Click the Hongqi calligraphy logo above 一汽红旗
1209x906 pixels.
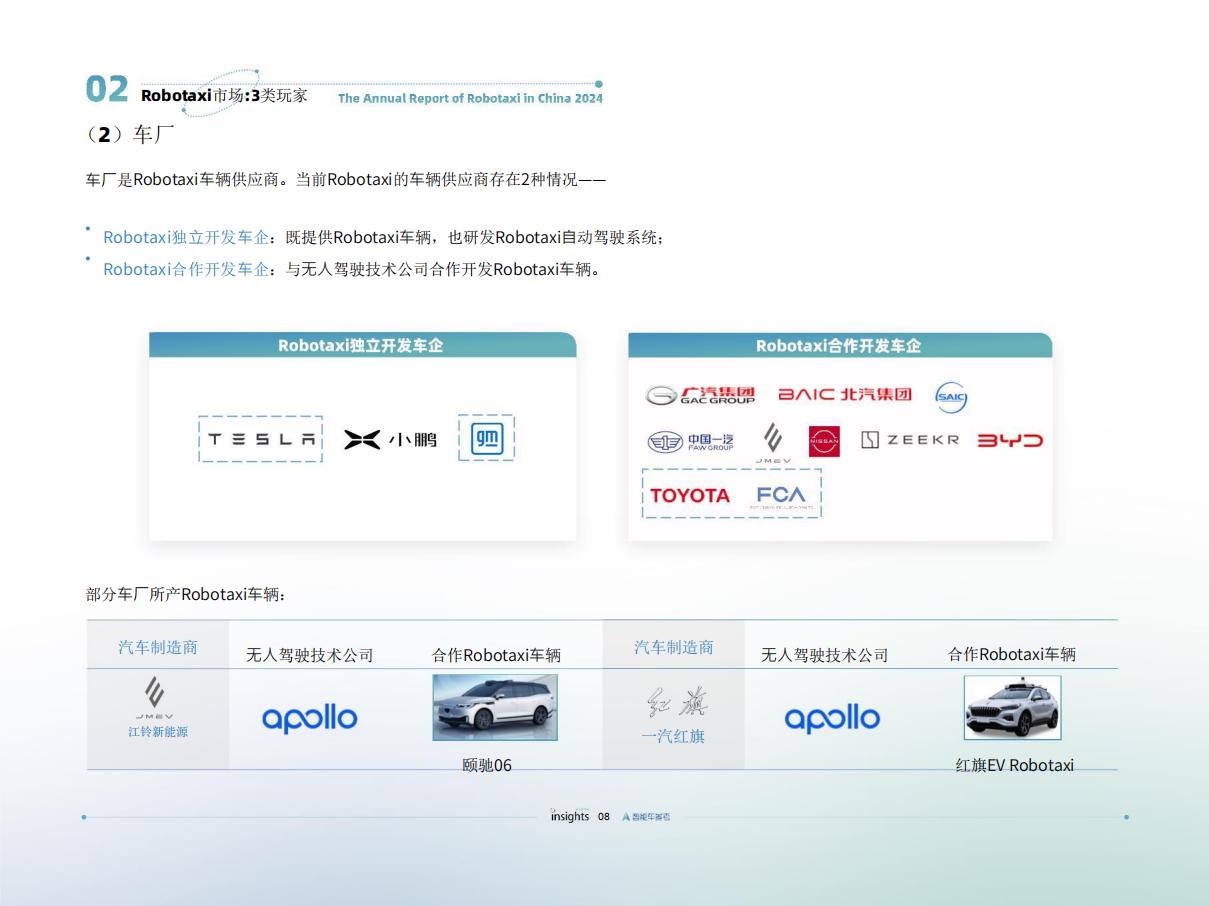click(676, 704)
